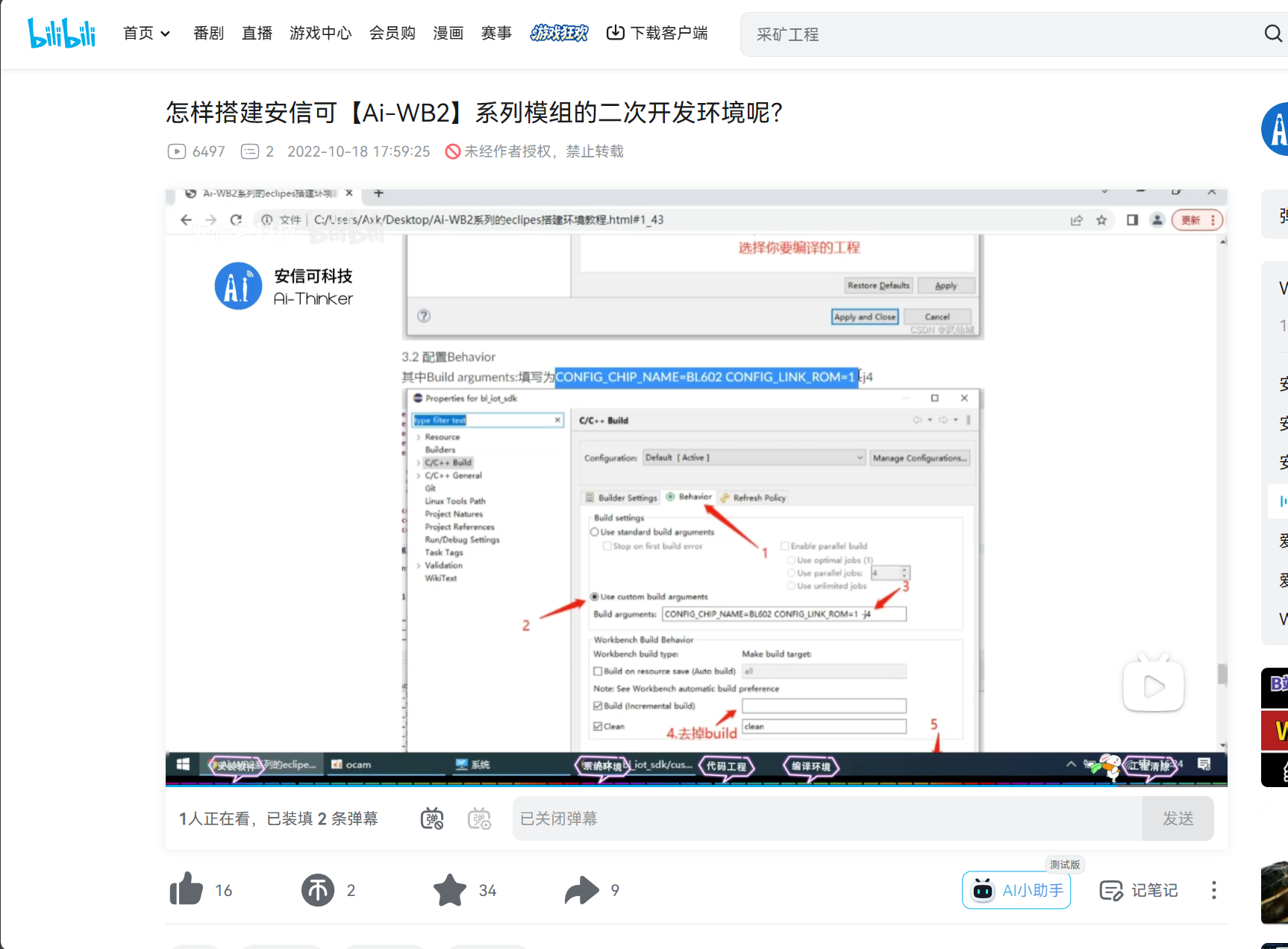This screenshot has width=1288, height=949.
Task: Toggle the Clean checkbox
Action: tap(598, 726)
